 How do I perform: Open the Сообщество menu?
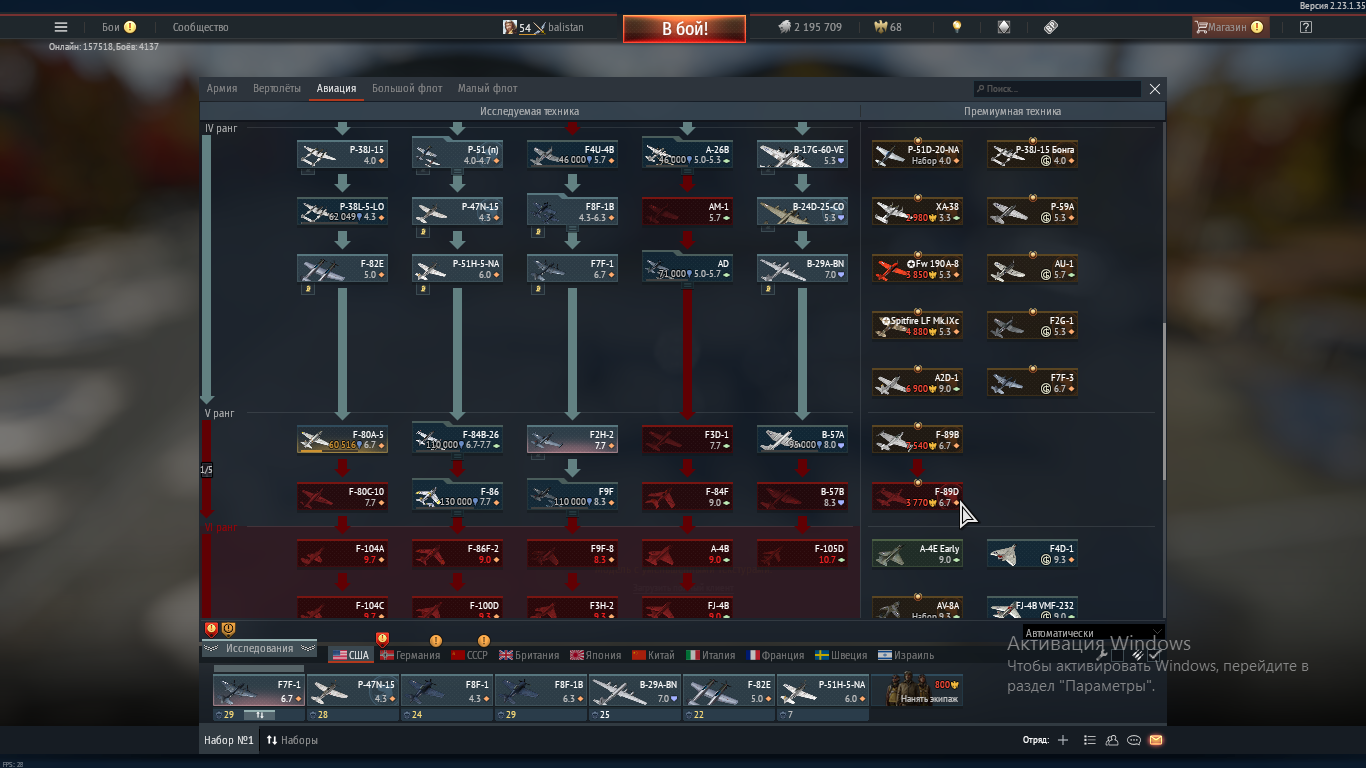[200, 27]
